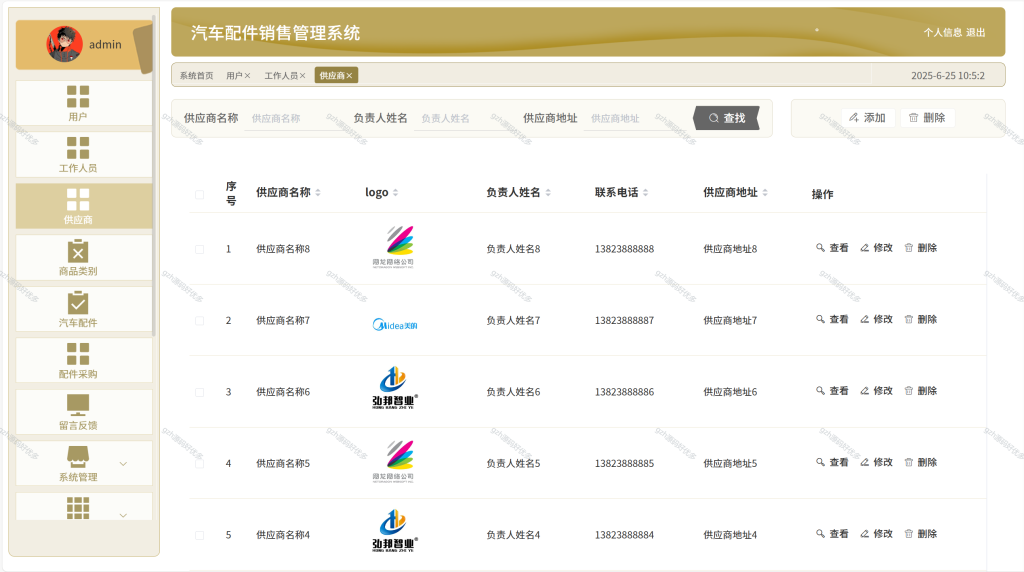Viewport: 1024px width, 572px height.
Task: Select the 供应商 sidebar icon
Action: coord(78,200)
